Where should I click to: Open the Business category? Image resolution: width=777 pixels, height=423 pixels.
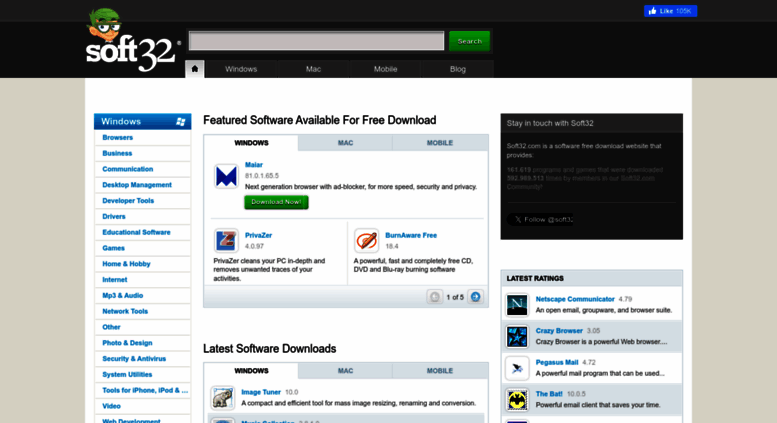click(117, 153)
